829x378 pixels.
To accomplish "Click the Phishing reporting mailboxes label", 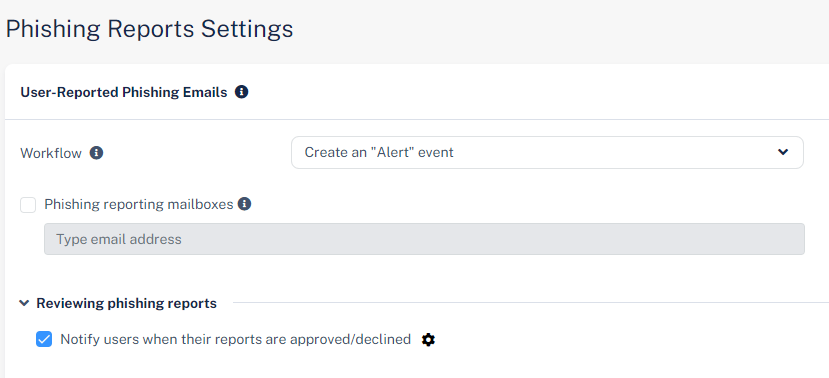I will tap(139, 205).
